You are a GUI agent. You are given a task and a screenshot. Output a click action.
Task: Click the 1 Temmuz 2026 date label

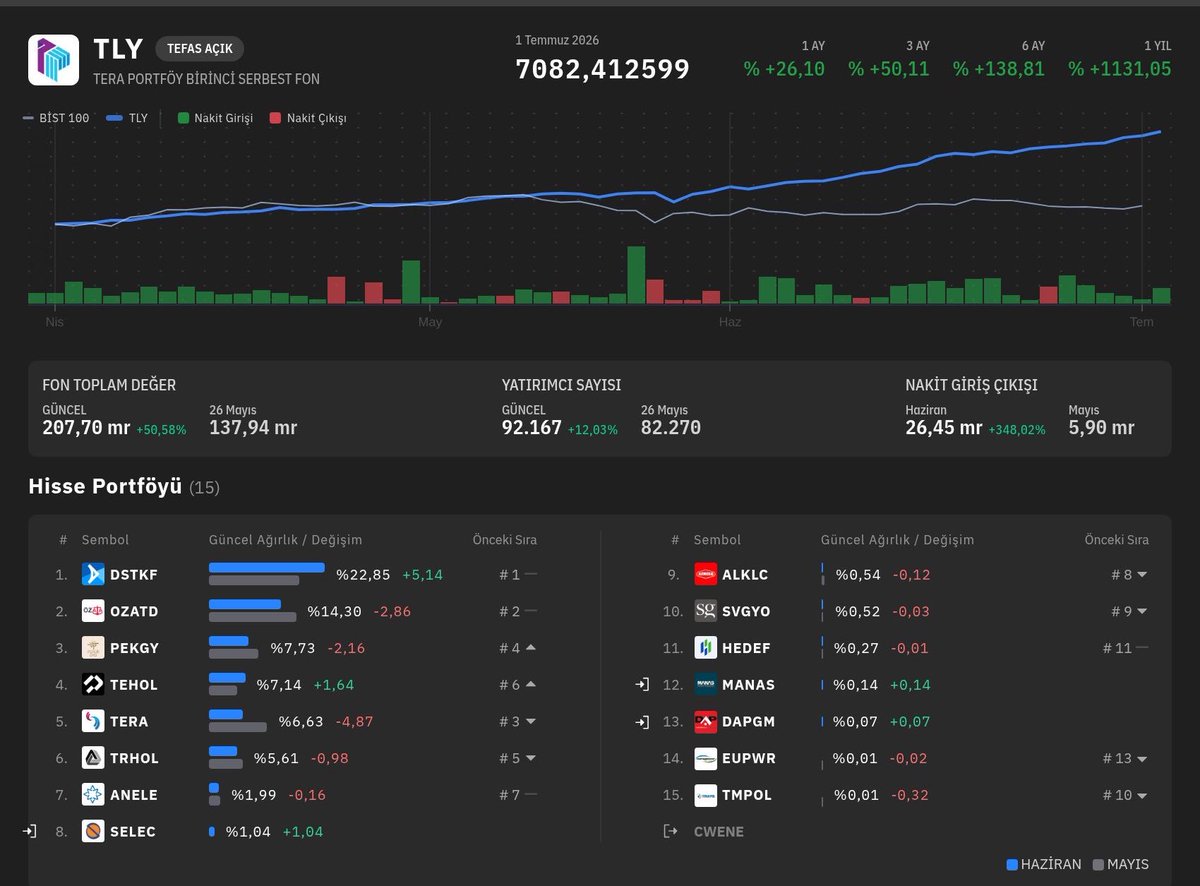[557, 41]
